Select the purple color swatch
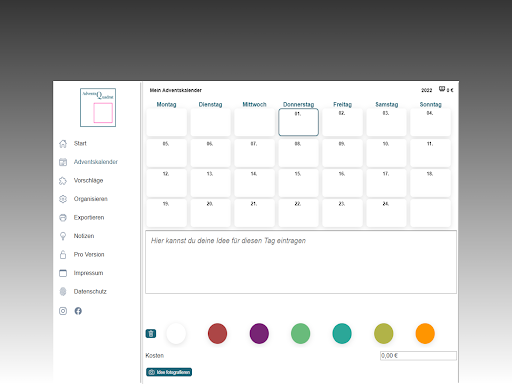Image resolution: width=512 pixels, height=384 pixels. [259, 333]
